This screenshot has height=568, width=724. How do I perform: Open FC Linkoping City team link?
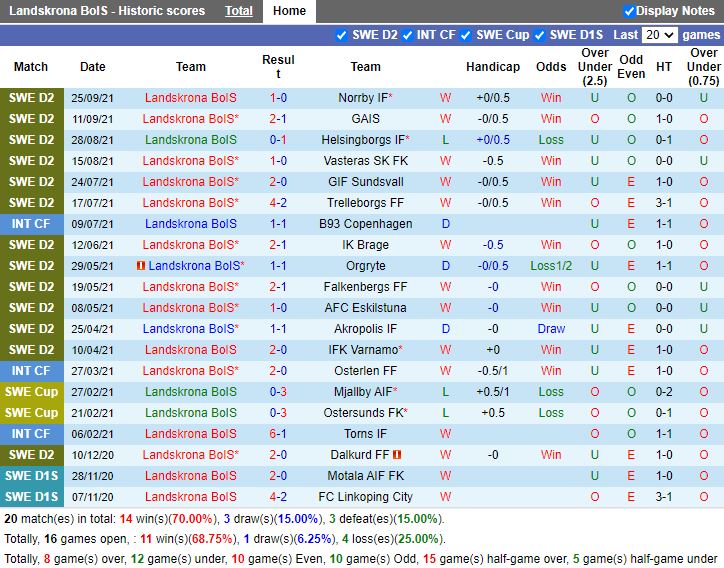coord(365,497)
